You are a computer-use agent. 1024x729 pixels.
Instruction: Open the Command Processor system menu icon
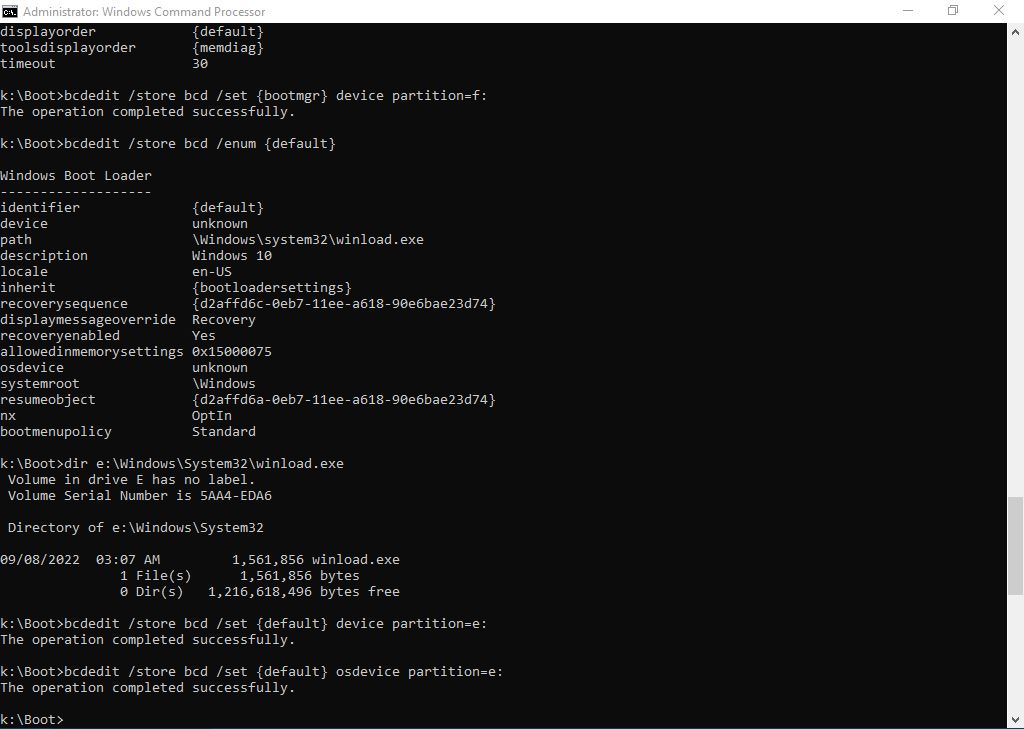pyautogui.click(x=10, y=11)
